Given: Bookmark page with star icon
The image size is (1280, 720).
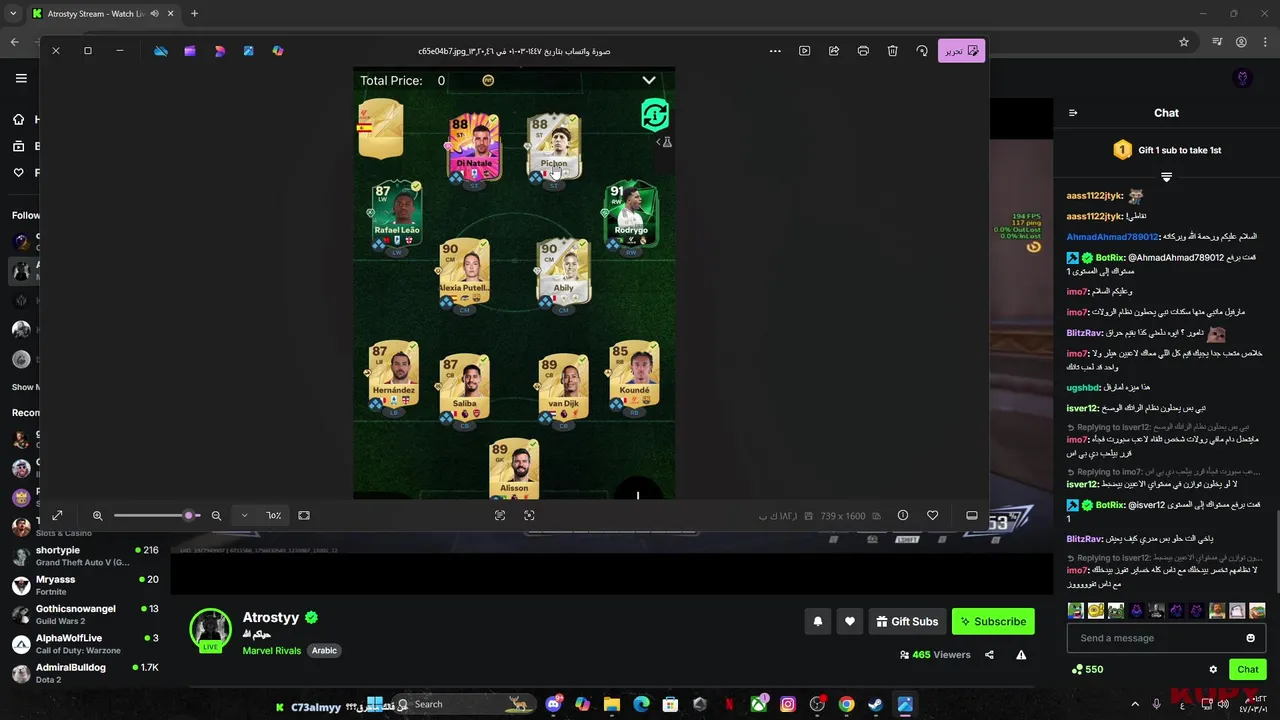Looking at the screenshot, I should 1184,42.
